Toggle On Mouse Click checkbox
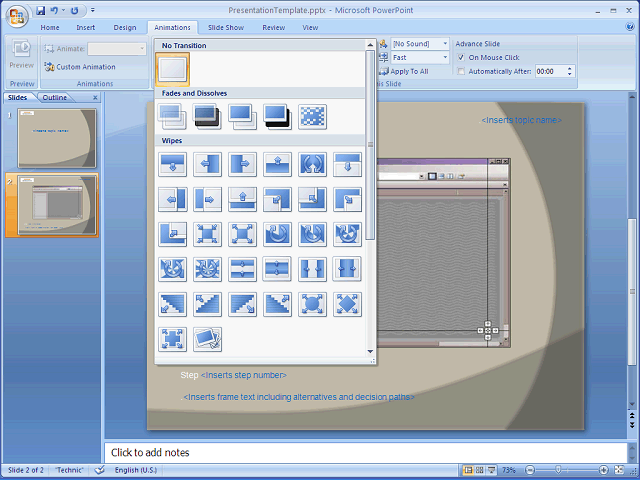The height and width of the screenshot is (480, 640). coord(460,58)
